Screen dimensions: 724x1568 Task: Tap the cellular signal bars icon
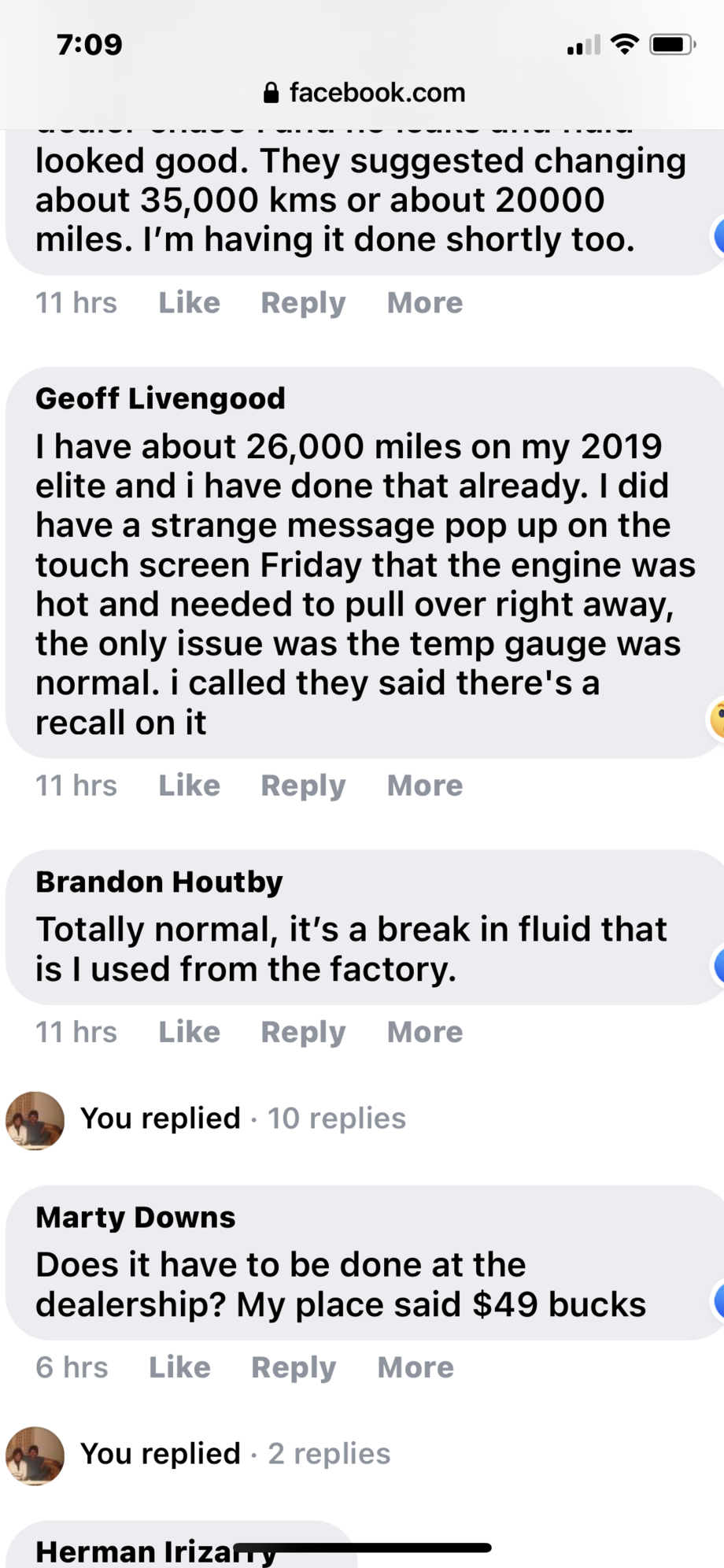(x=583, y=46)
